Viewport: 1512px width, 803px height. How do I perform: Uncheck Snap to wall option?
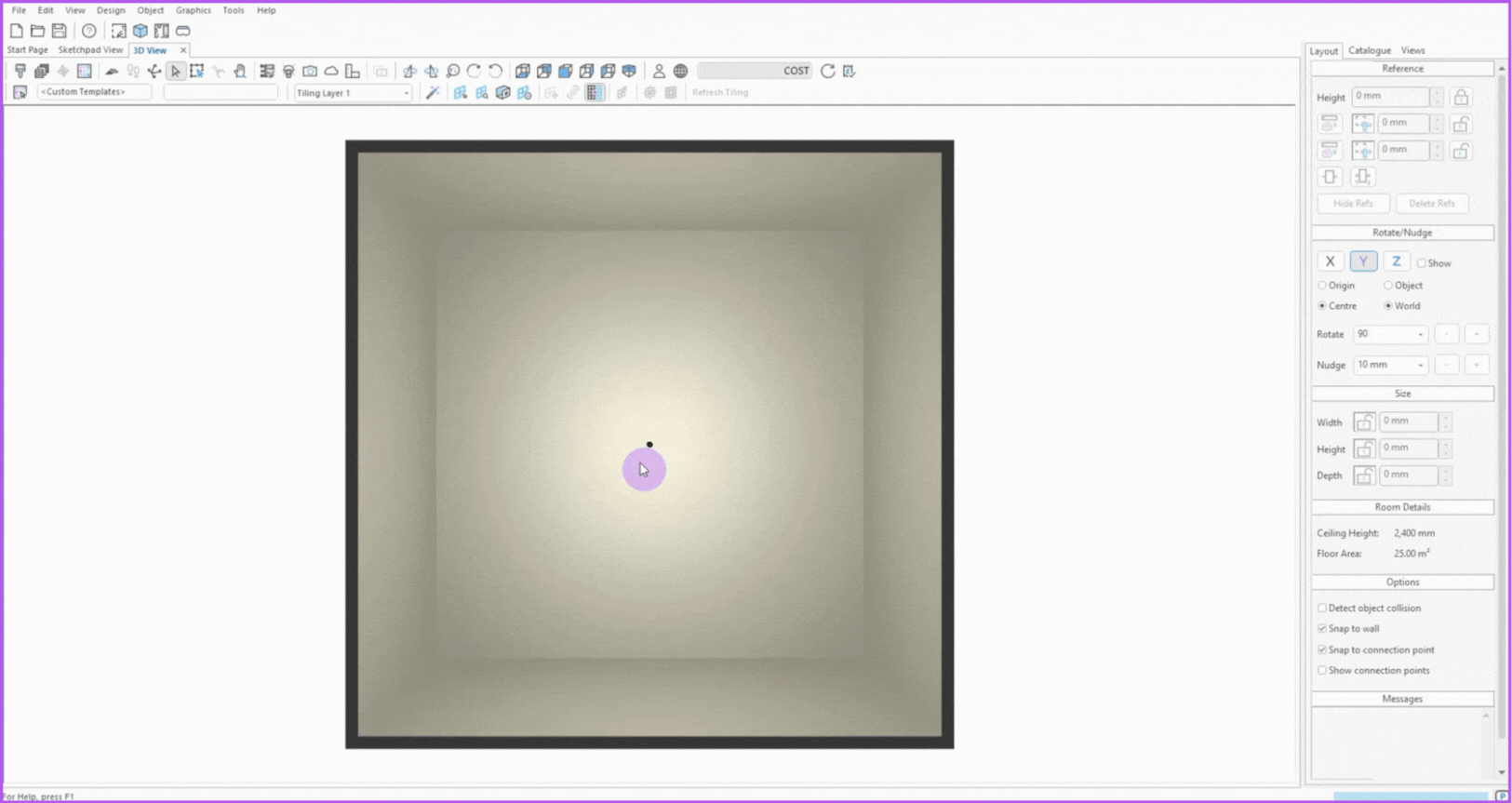point(1322,629)
